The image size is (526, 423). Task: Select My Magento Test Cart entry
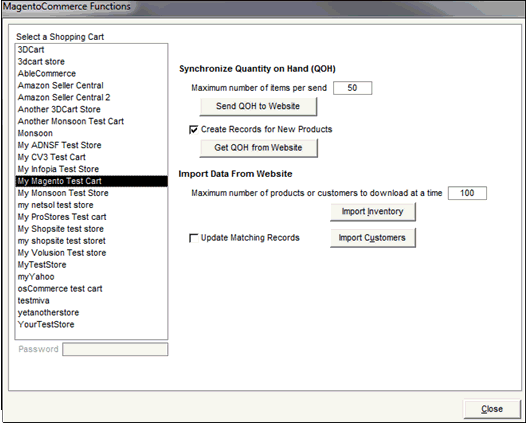tap(91, 181)
